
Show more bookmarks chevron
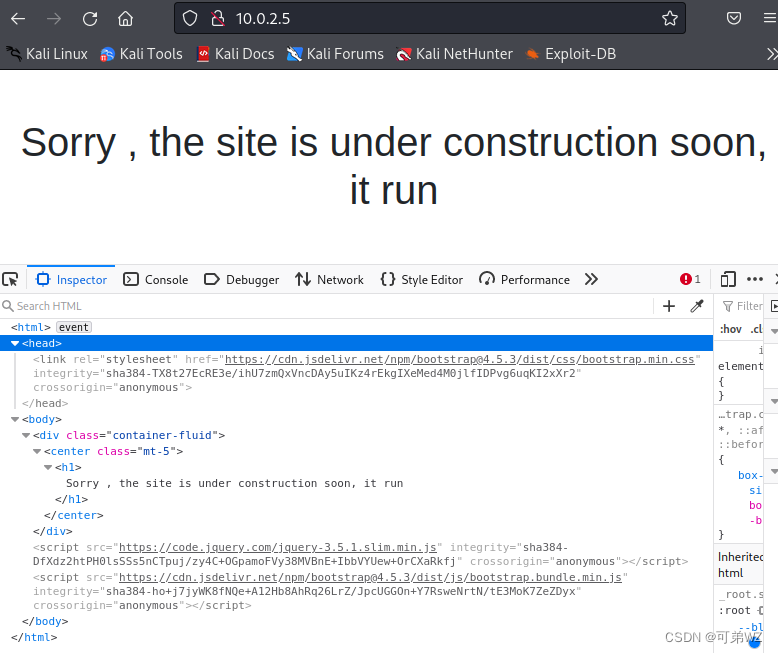[x=772, y=54]
